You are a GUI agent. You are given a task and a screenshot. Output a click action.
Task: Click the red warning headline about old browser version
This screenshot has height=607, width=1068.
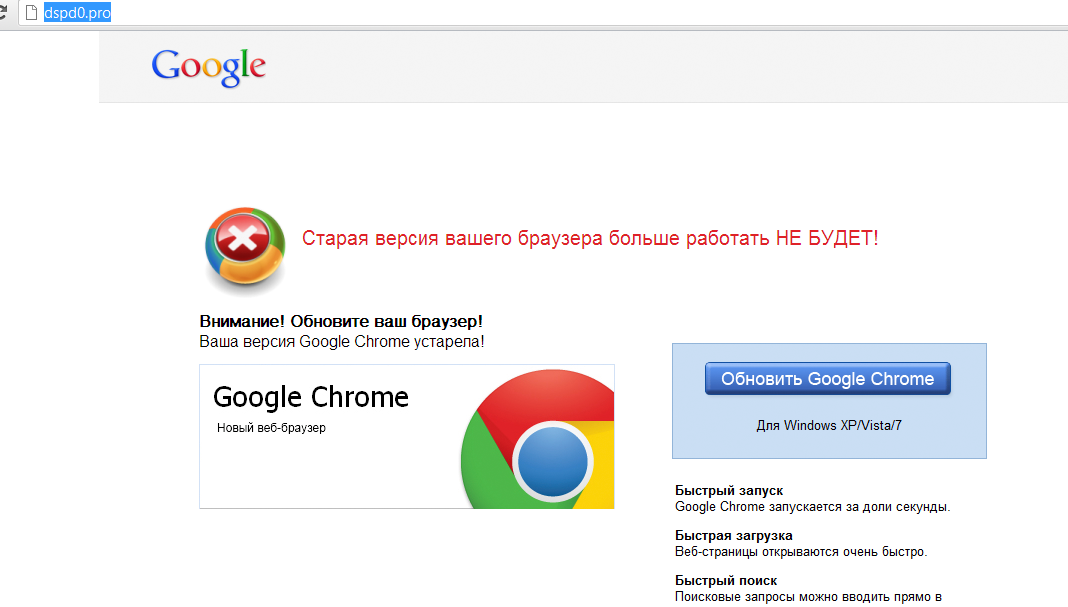[590, 238]
